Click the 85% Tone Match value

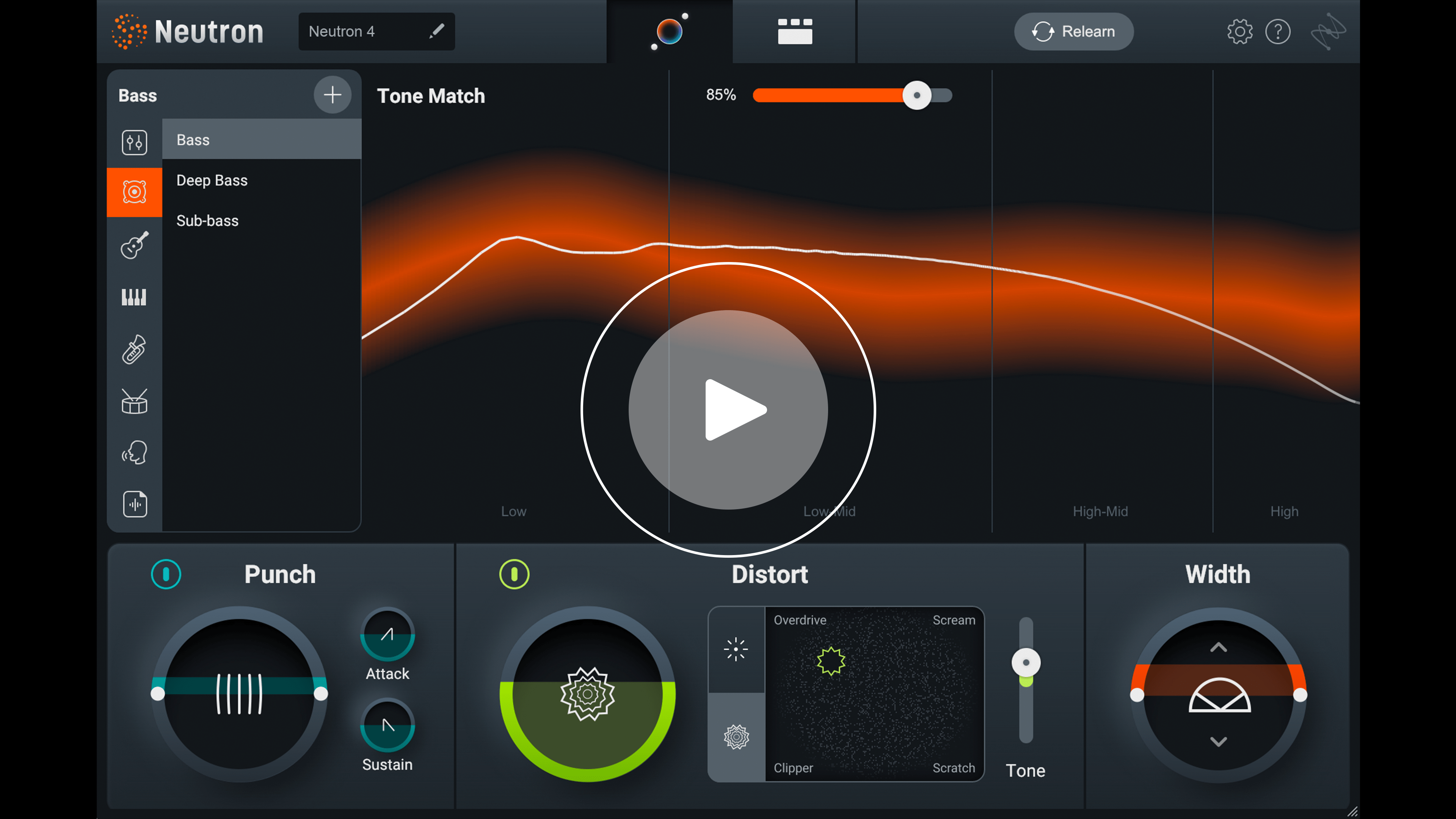721,95
